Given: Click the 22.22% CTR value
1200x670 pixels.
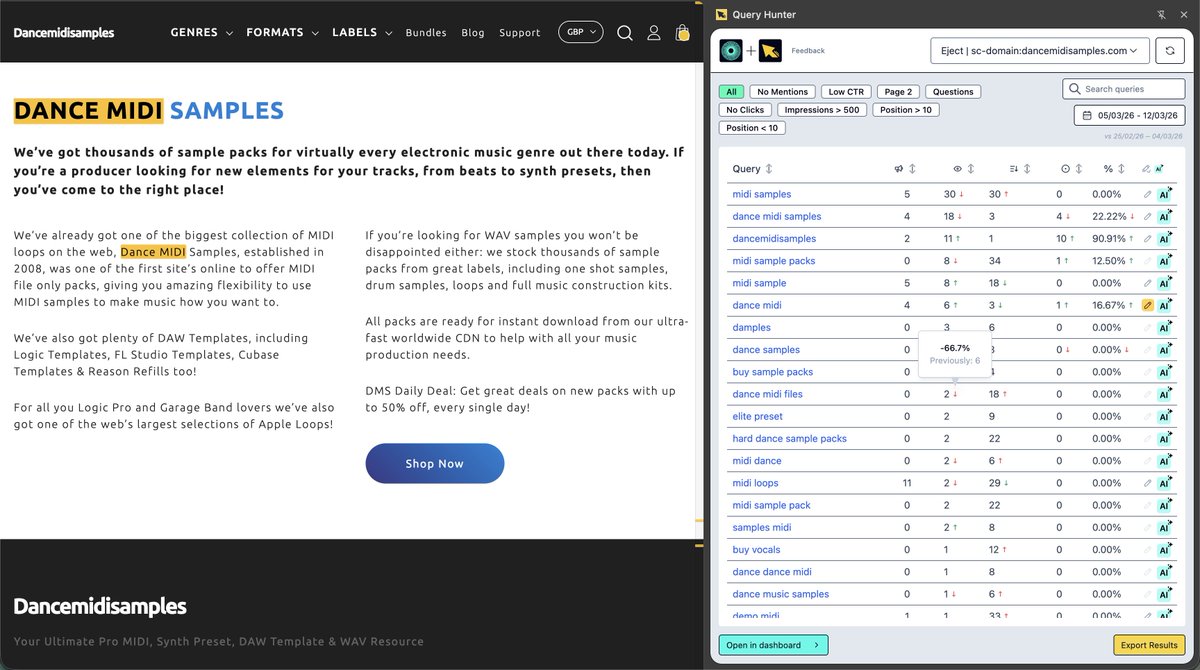Looking at the screenshot, I should point(1109,216).
